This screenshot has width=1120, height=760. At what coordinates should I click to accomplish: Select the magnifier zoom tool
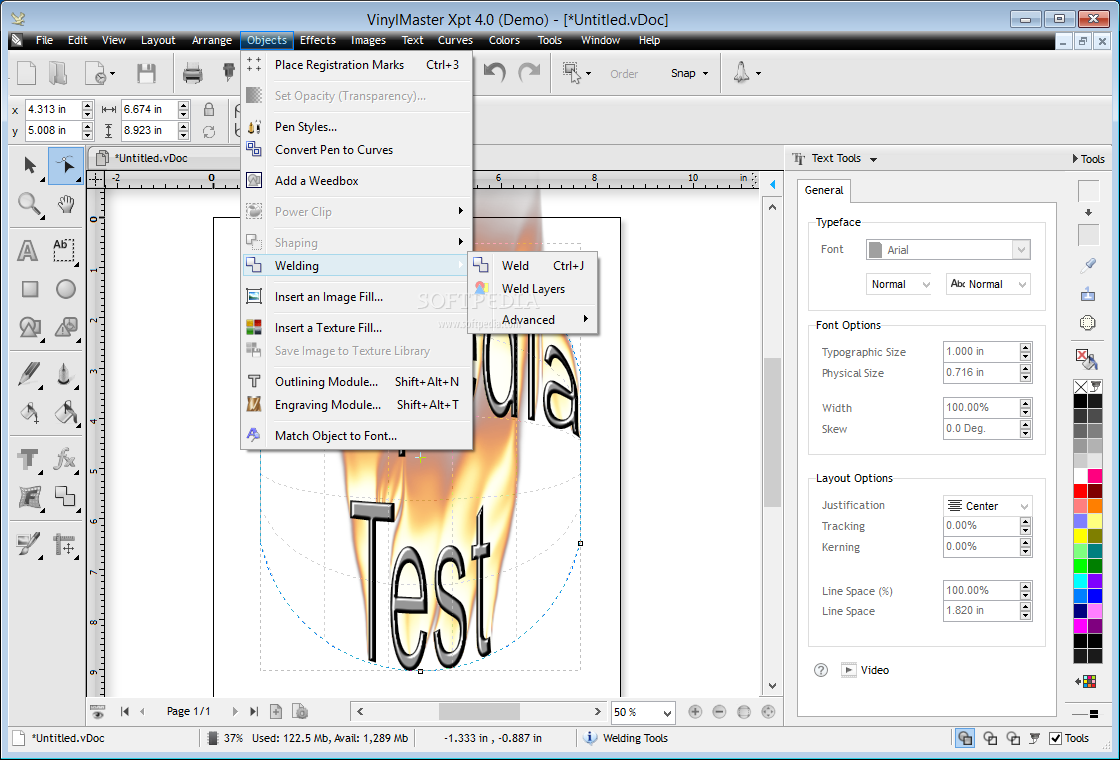[x=29, y=205]
